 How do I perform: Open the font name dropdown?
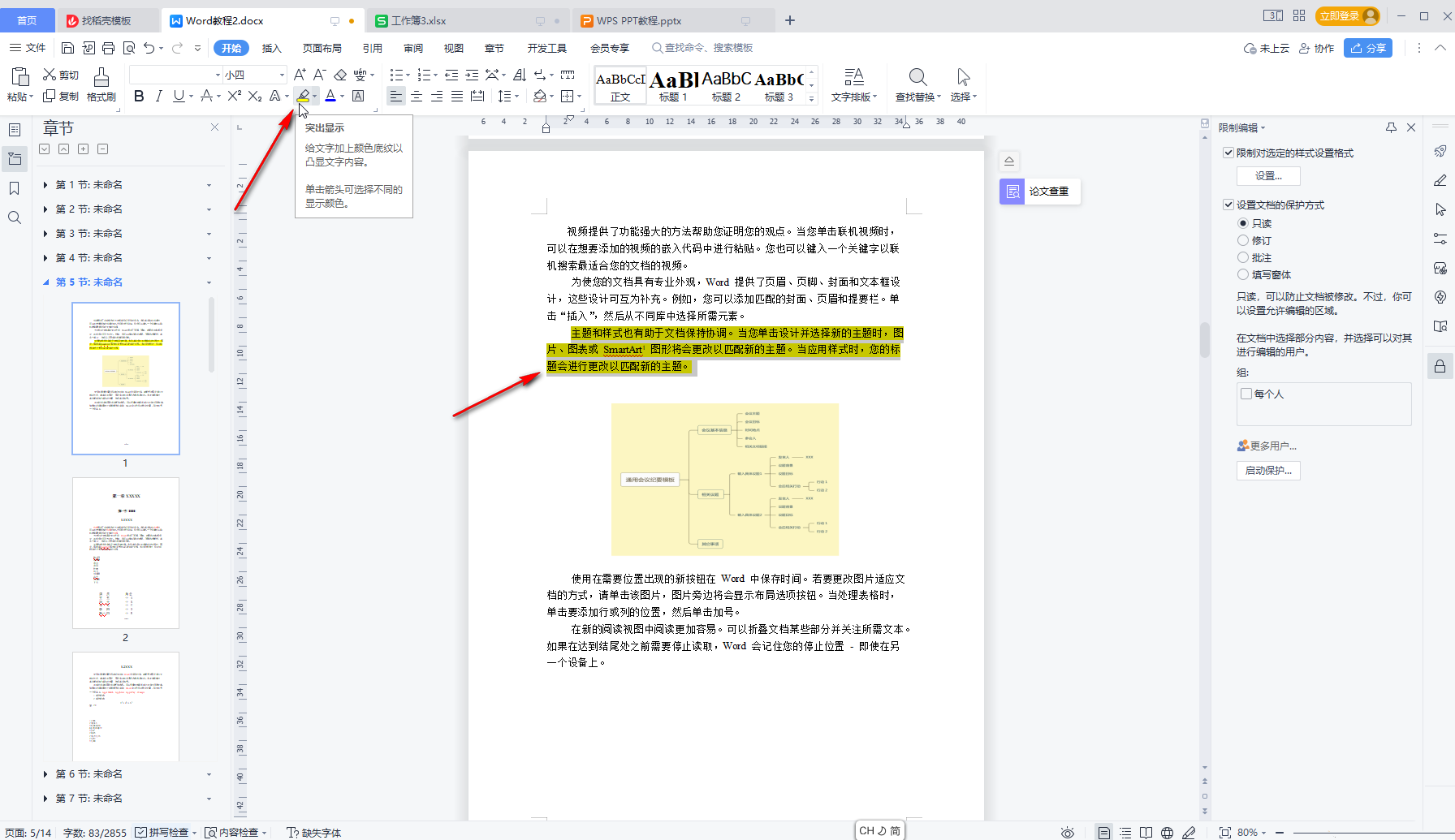pyautogui.click(x=218, y=75)
